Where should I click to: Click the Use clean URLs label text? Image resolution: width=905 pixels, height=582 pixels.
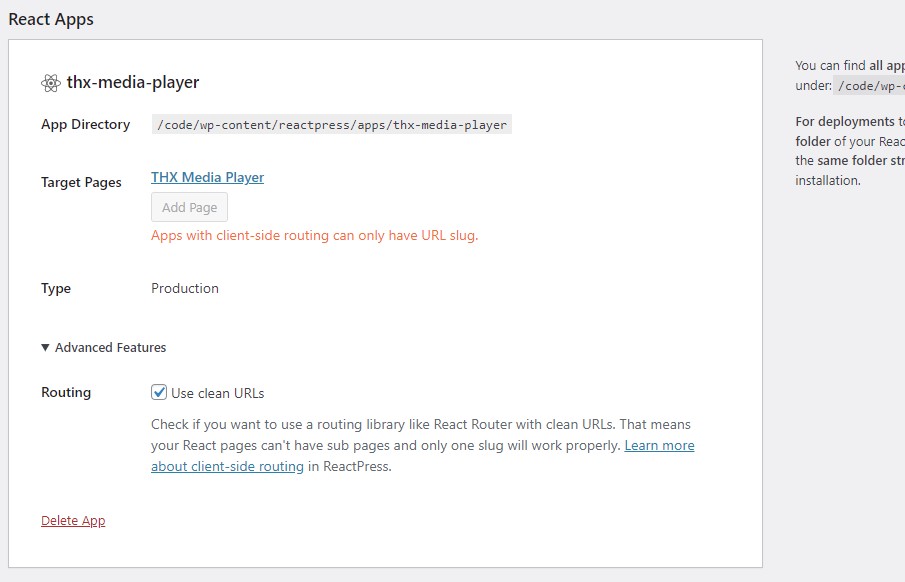(x=218, y=393)
